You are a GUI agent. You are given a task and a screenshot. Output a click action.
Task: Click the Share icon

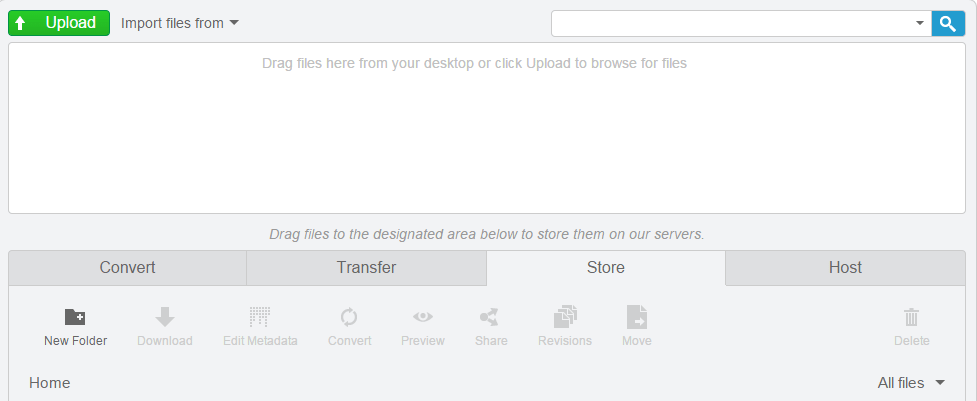point(489,317)
